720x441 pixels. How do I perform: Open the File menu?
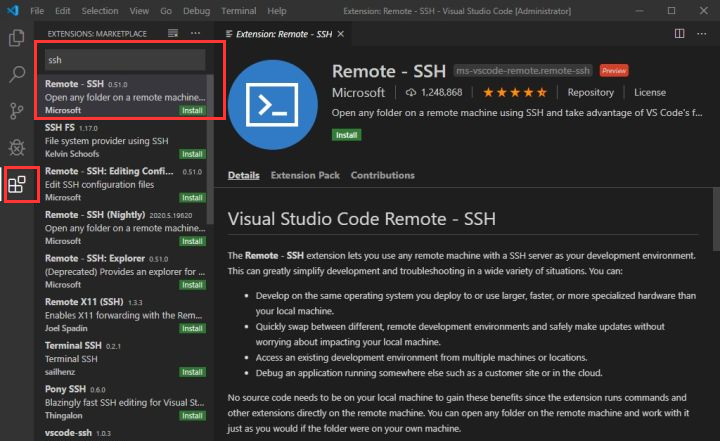coord(37,11)
